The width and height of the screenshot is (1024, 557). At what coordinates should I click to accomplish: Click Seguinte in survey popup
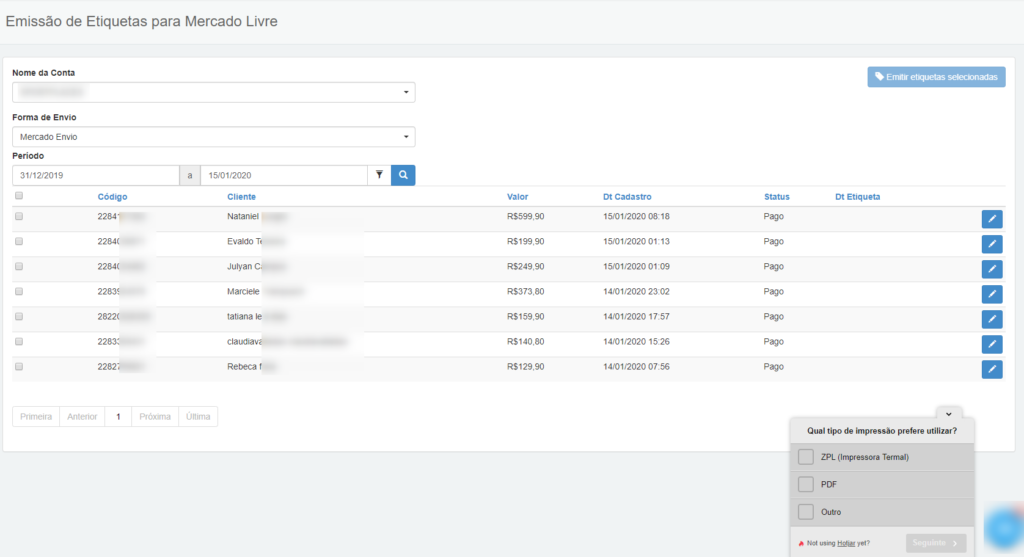pos(935,543)
